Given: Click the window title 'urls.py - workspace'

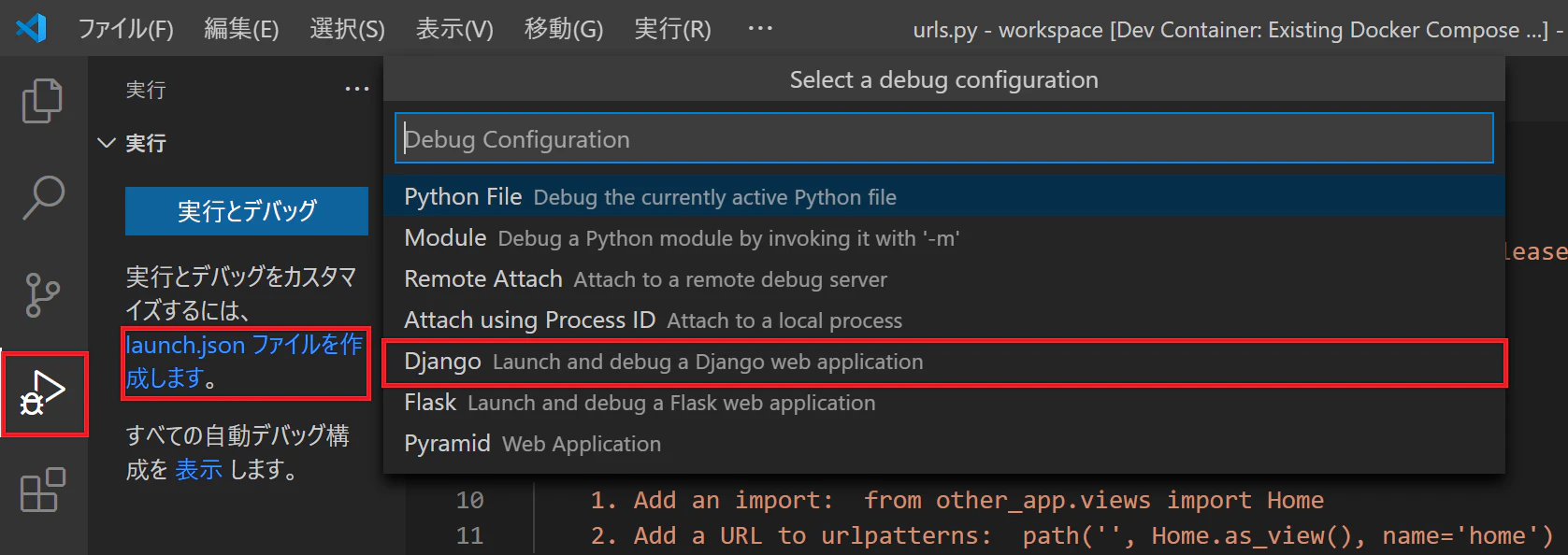Looking at the screenshot, I should (1008, 30).
